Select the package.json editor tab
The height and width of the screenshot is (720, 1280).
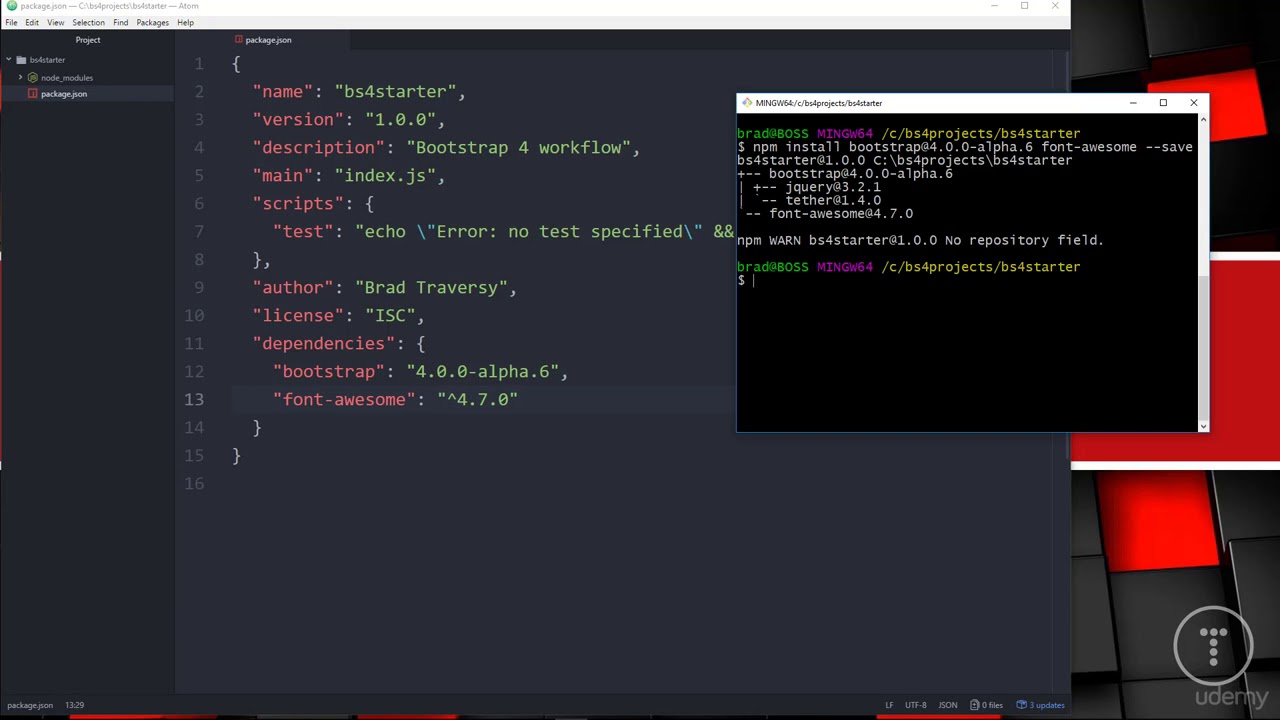[262, 40]
